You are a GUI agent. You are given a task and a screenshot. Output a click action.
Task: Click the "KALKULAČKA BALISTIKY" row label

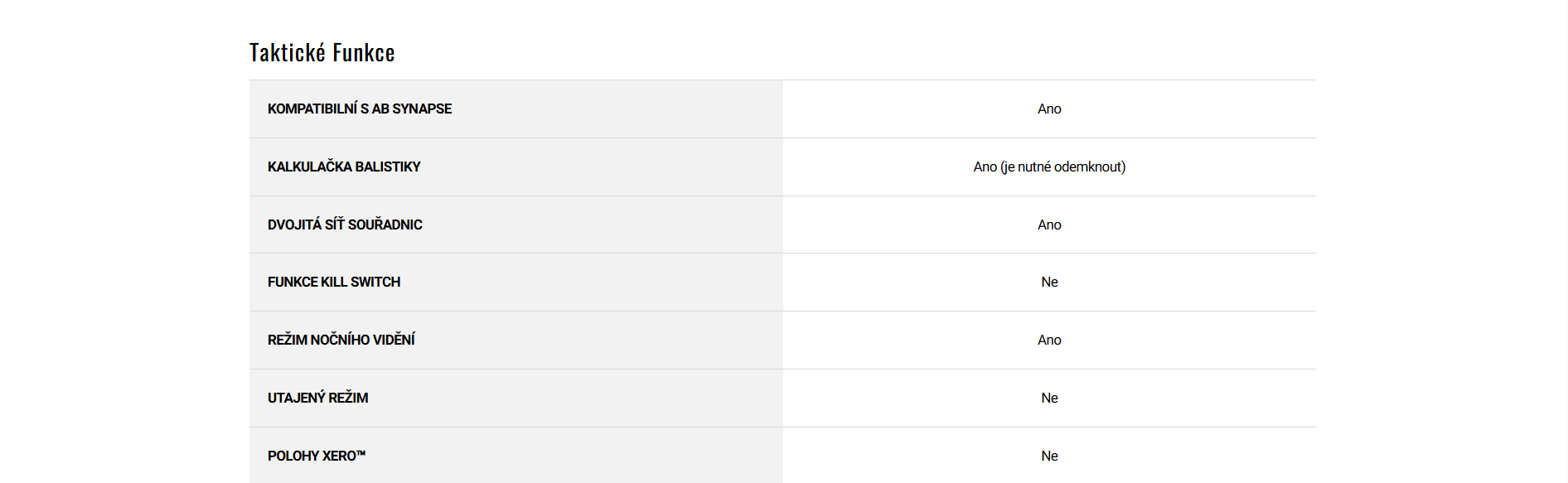[x=344, y=167]
